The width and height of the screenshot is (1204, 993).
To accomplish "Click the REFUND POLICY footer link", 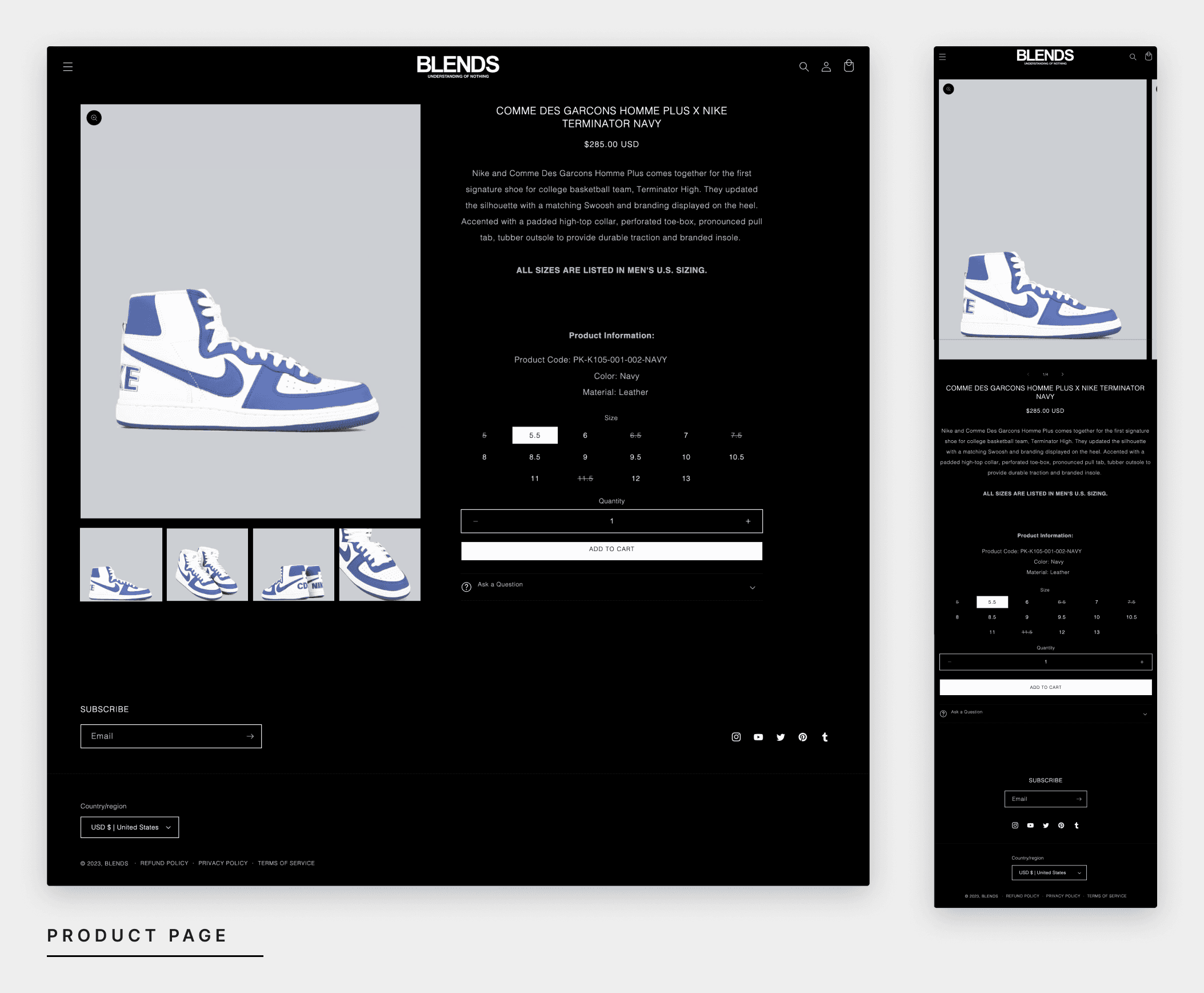I will pyautogui.click(x=163, y=862).
